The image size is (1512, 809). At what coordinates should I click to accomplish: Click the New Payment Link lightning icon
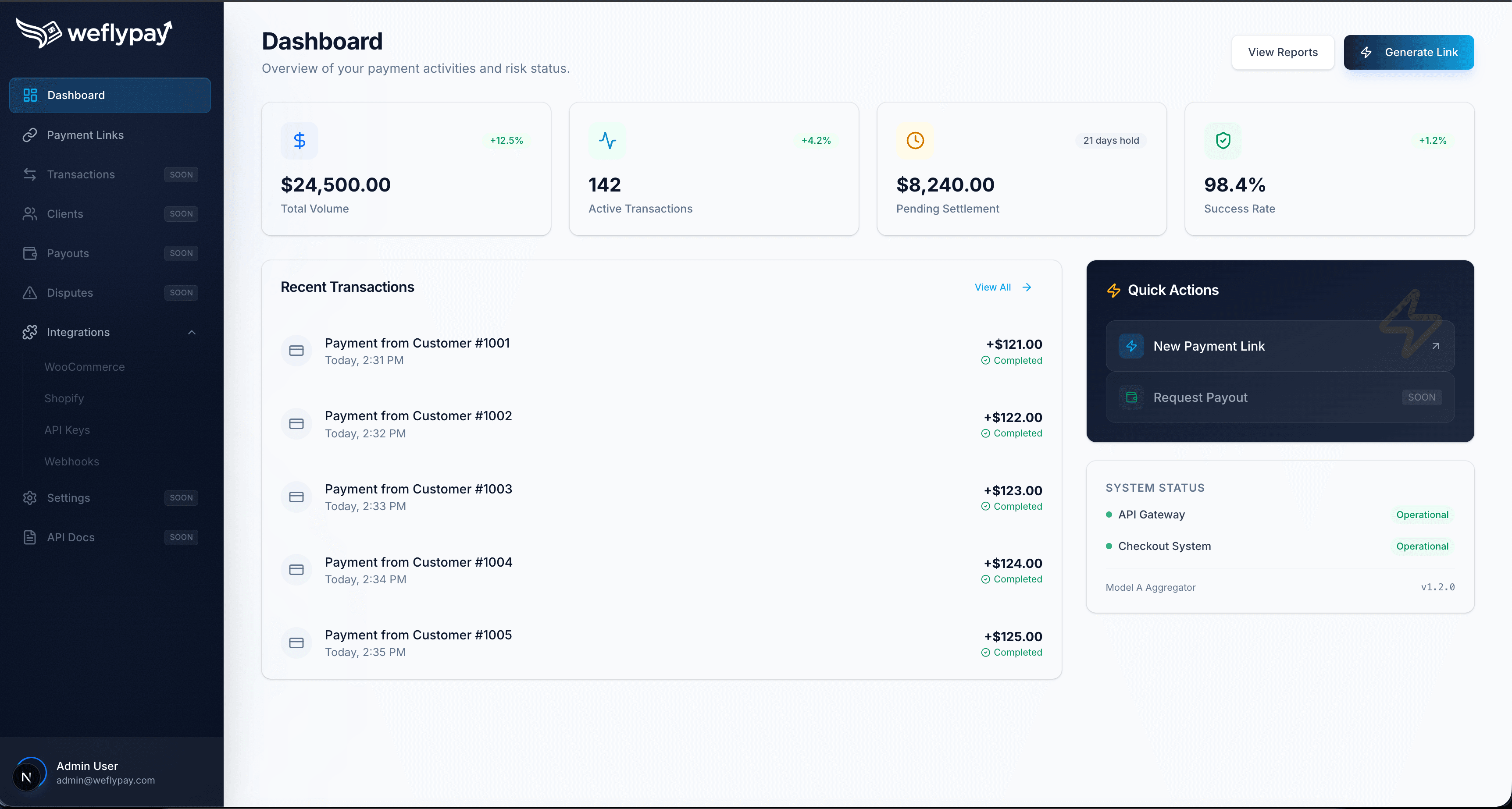1132,345
